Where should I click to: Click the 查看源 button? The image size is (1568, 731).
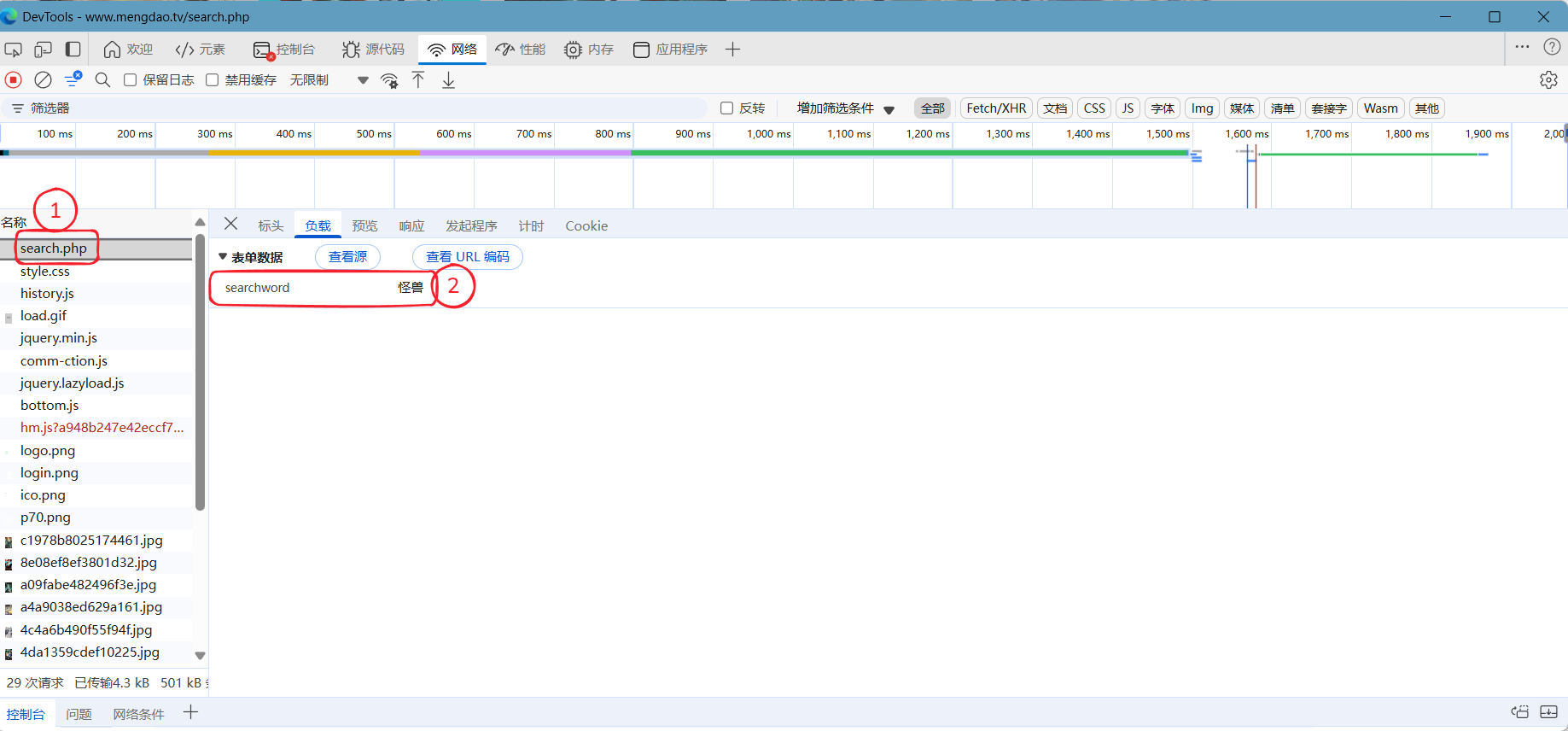tap(347, 256)
